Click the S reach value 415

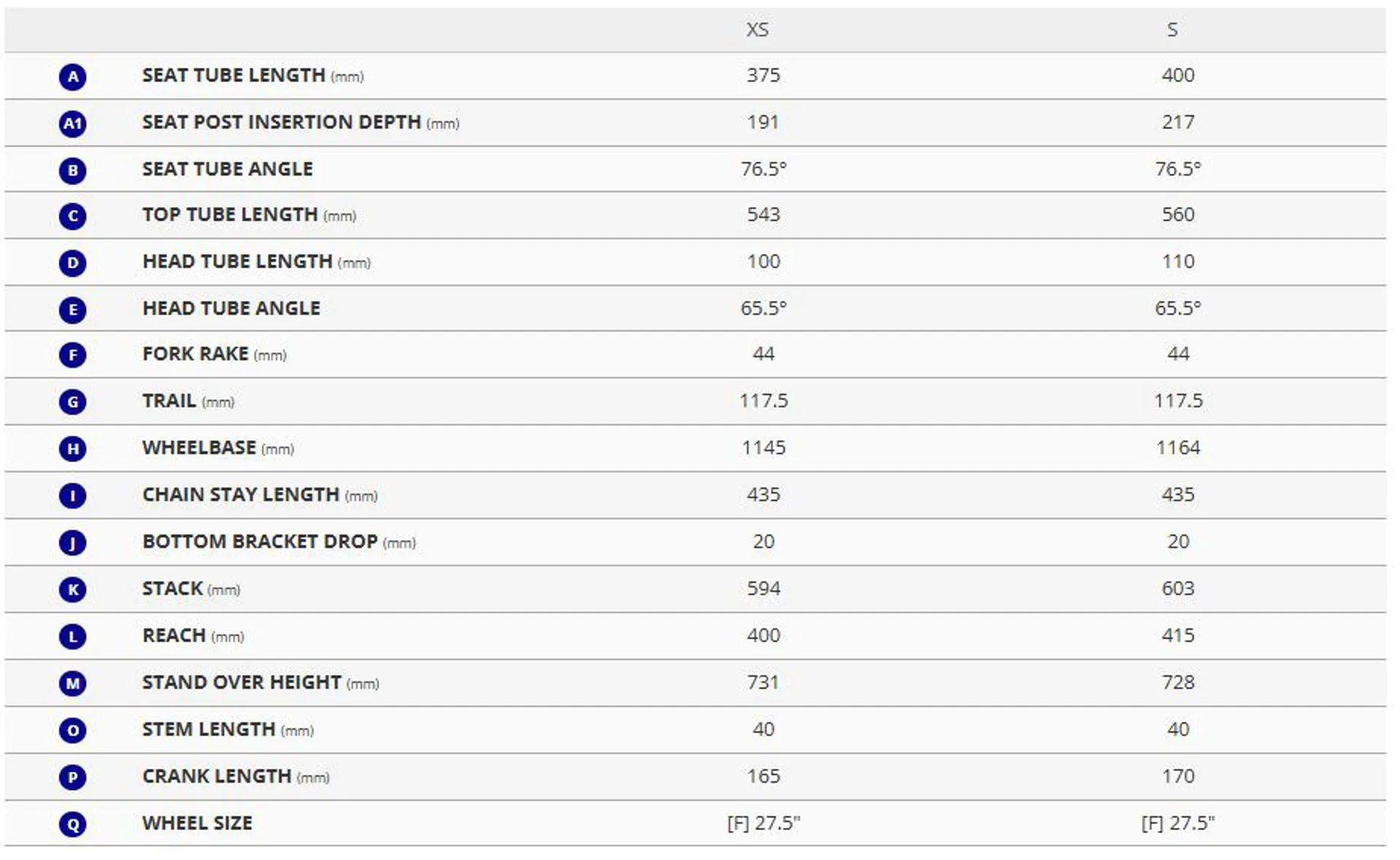coord(1178,636)
